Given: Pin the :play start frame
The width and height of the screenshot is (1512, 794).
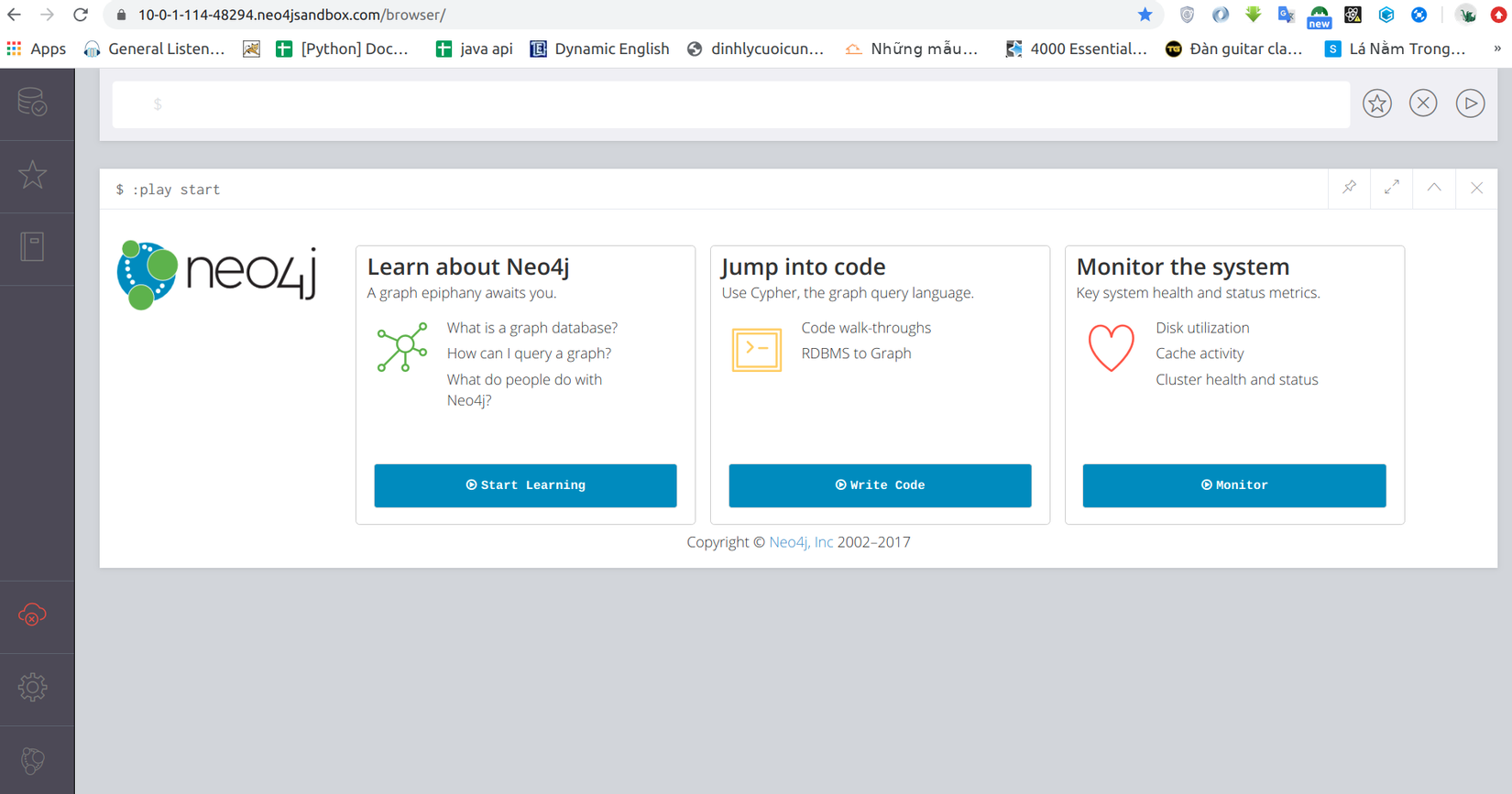Looking at the screenshot, I should coord(1350,188).
